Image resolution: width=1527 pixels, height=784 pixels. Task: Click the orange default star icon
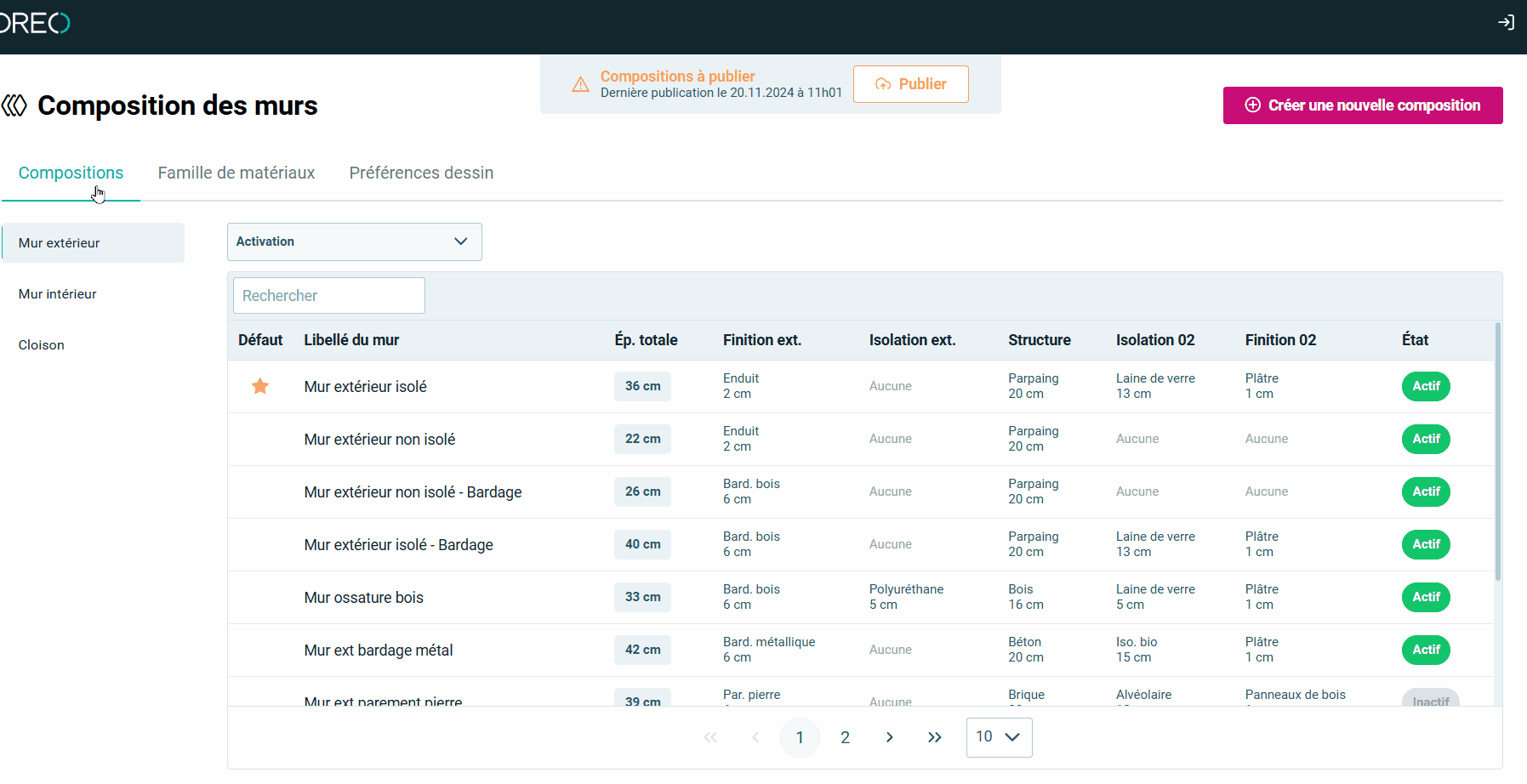tap(260, 387)
